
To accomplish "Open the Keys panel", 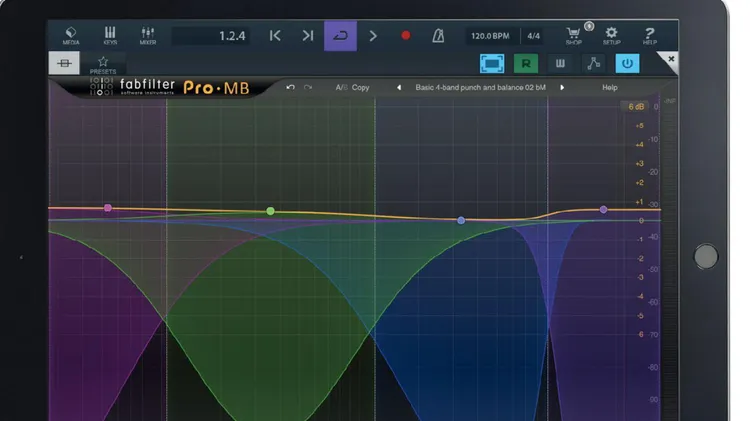I will click(110, 35).
